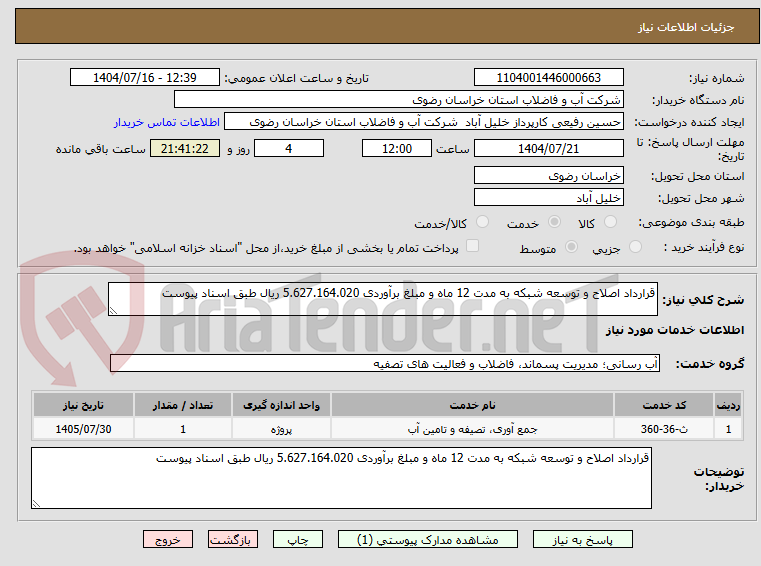Click service name cell جمع آوری، تصفیه و تامین آب
Image resolution: width=761 pixels, height=566 pixels.
pyautogui.click(x=472, y=429)
